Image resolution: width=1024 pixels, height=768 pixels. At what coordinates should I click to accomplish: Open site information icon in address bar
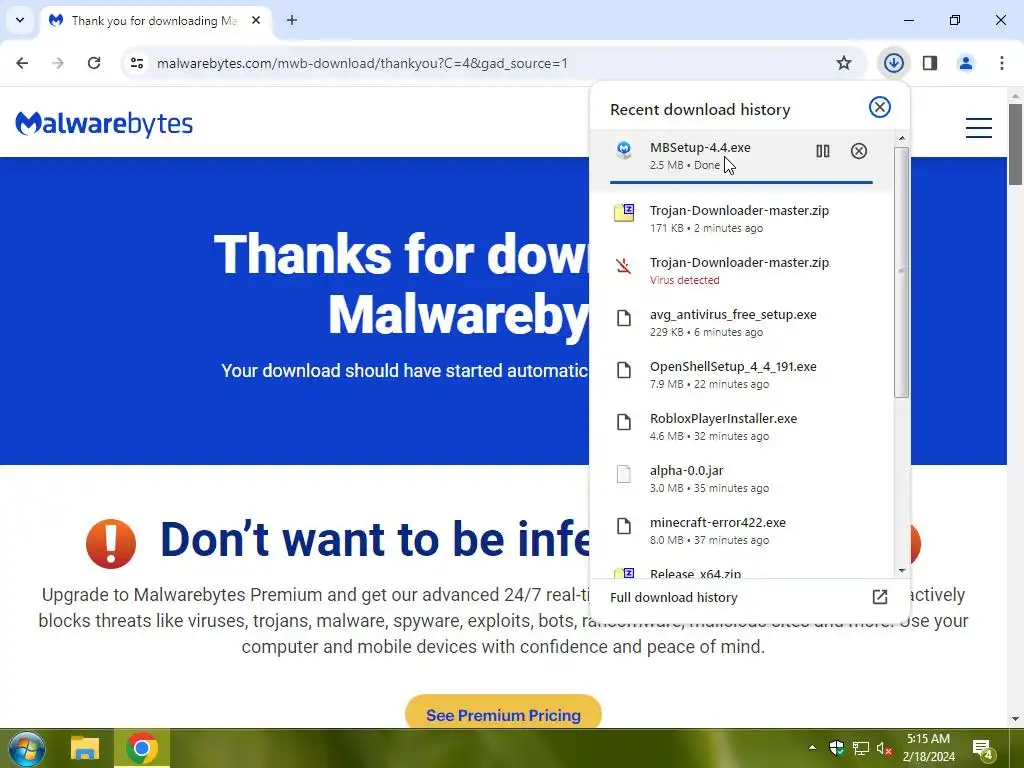[x=137, y=63]
